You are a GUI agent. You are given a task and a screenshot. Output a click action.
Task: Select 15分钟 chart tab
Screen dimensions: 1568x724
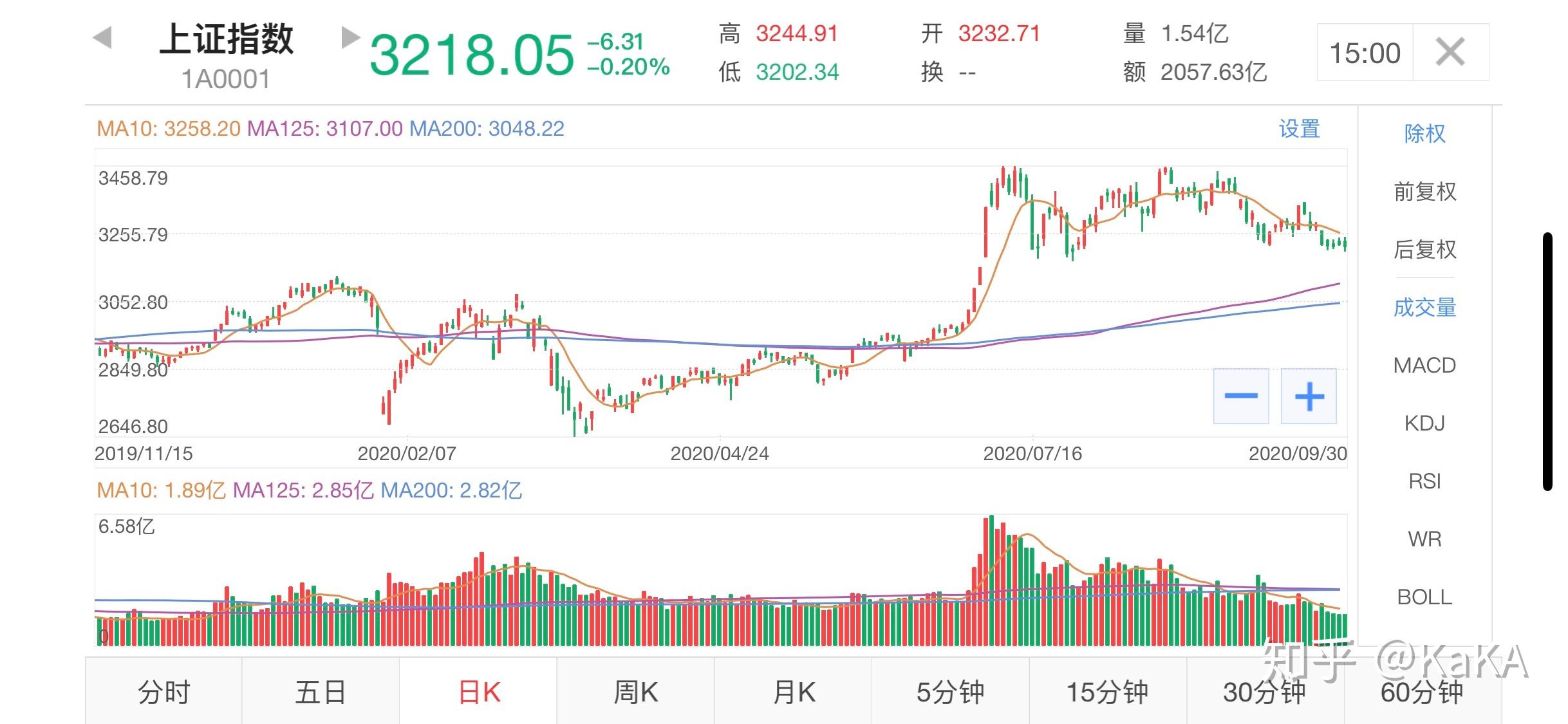click(1108, 692)
